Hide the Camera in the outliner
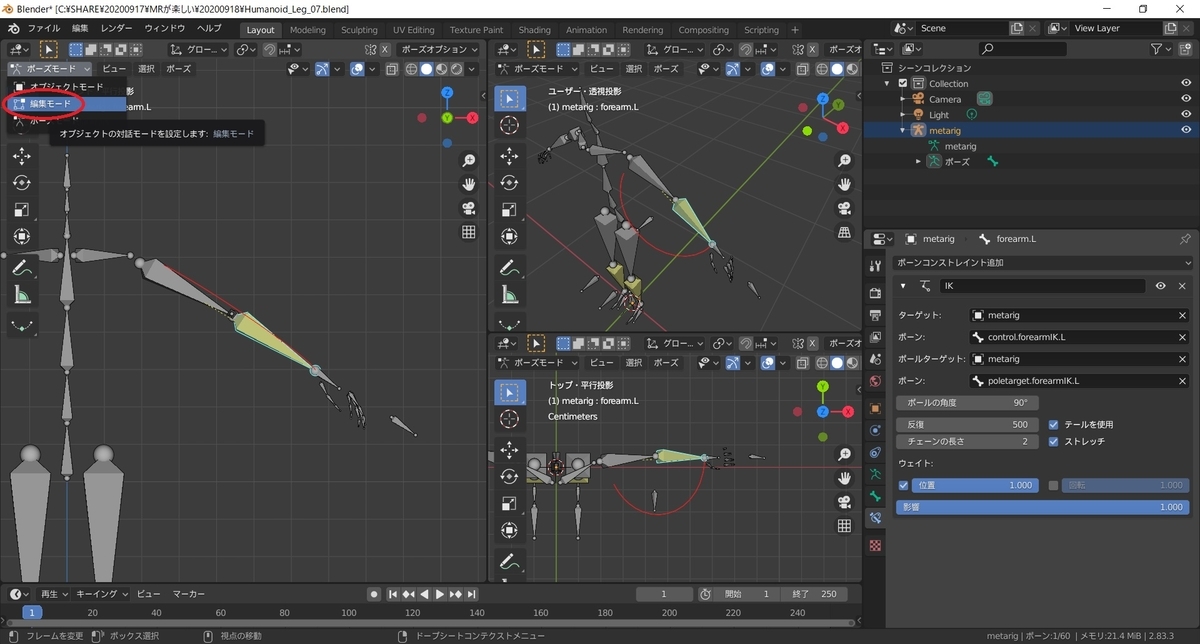1200x644 pixels. point(1186,99)
